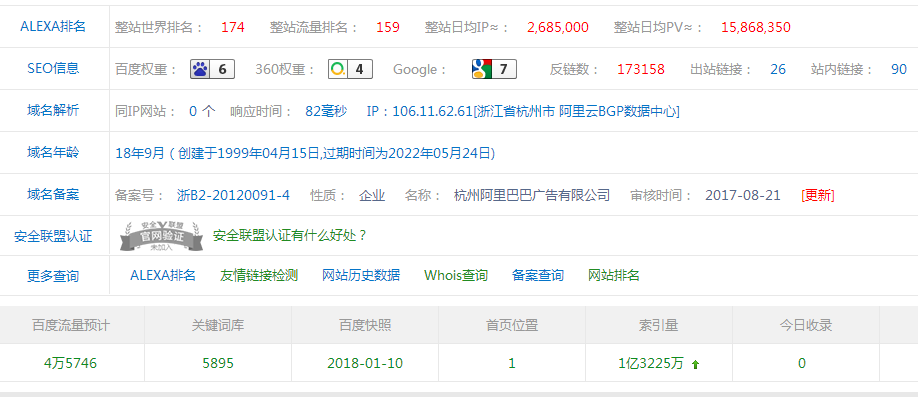Click Baidu traffic value 4万5746
The width and height of the screenshot is (918, 397).
click(x=71, y=364)
